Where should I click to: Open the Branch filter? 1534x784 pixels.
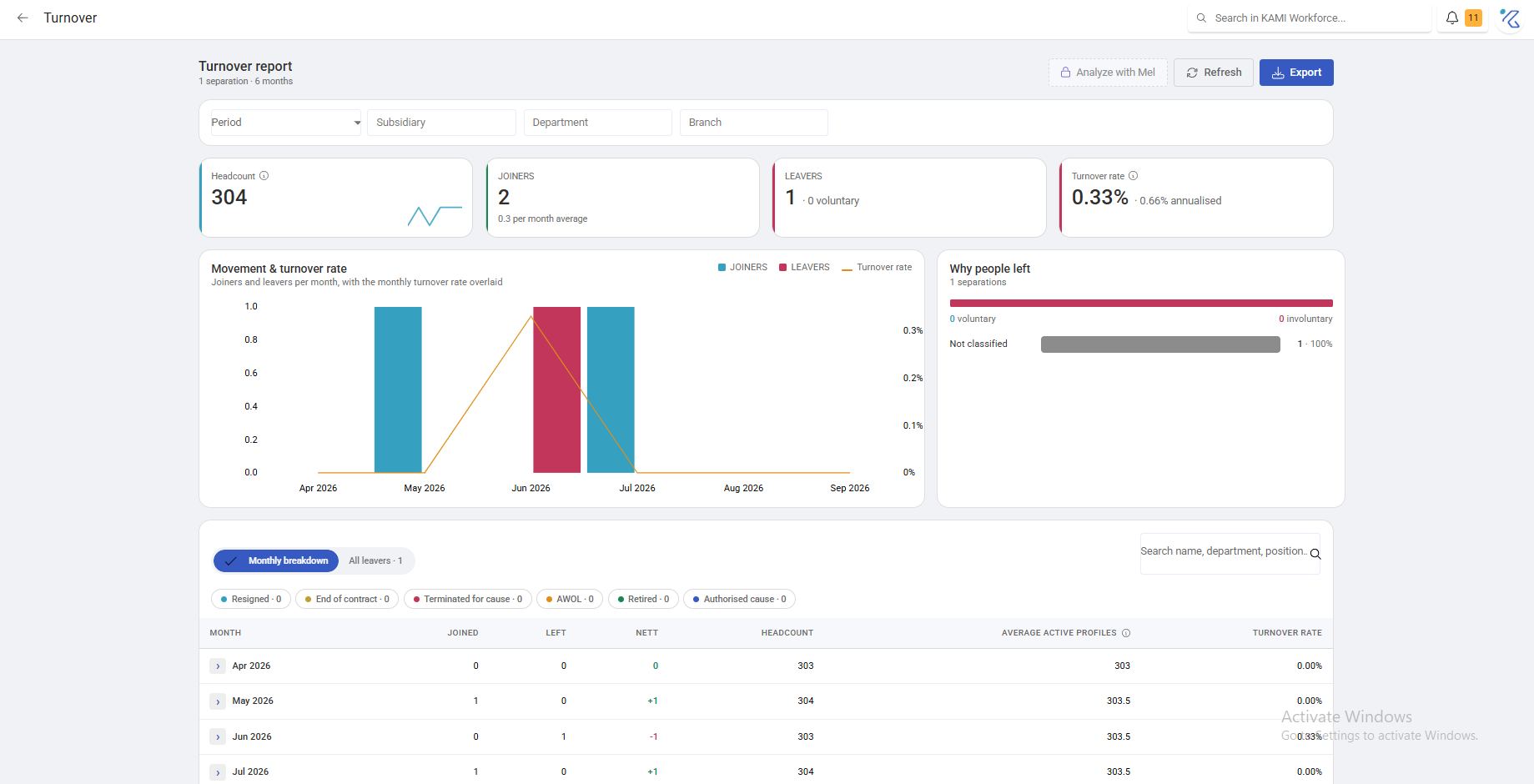(753, 123)
